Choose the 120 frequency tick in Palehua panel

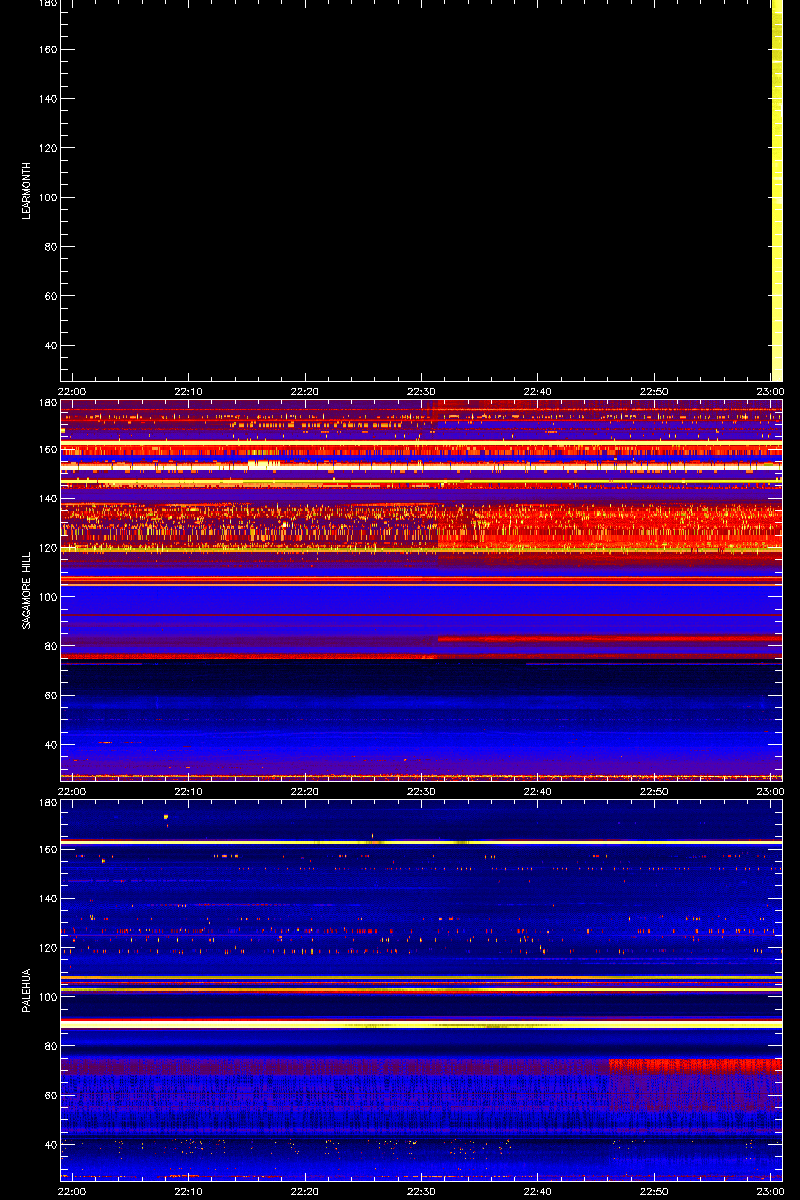(49, 948)
